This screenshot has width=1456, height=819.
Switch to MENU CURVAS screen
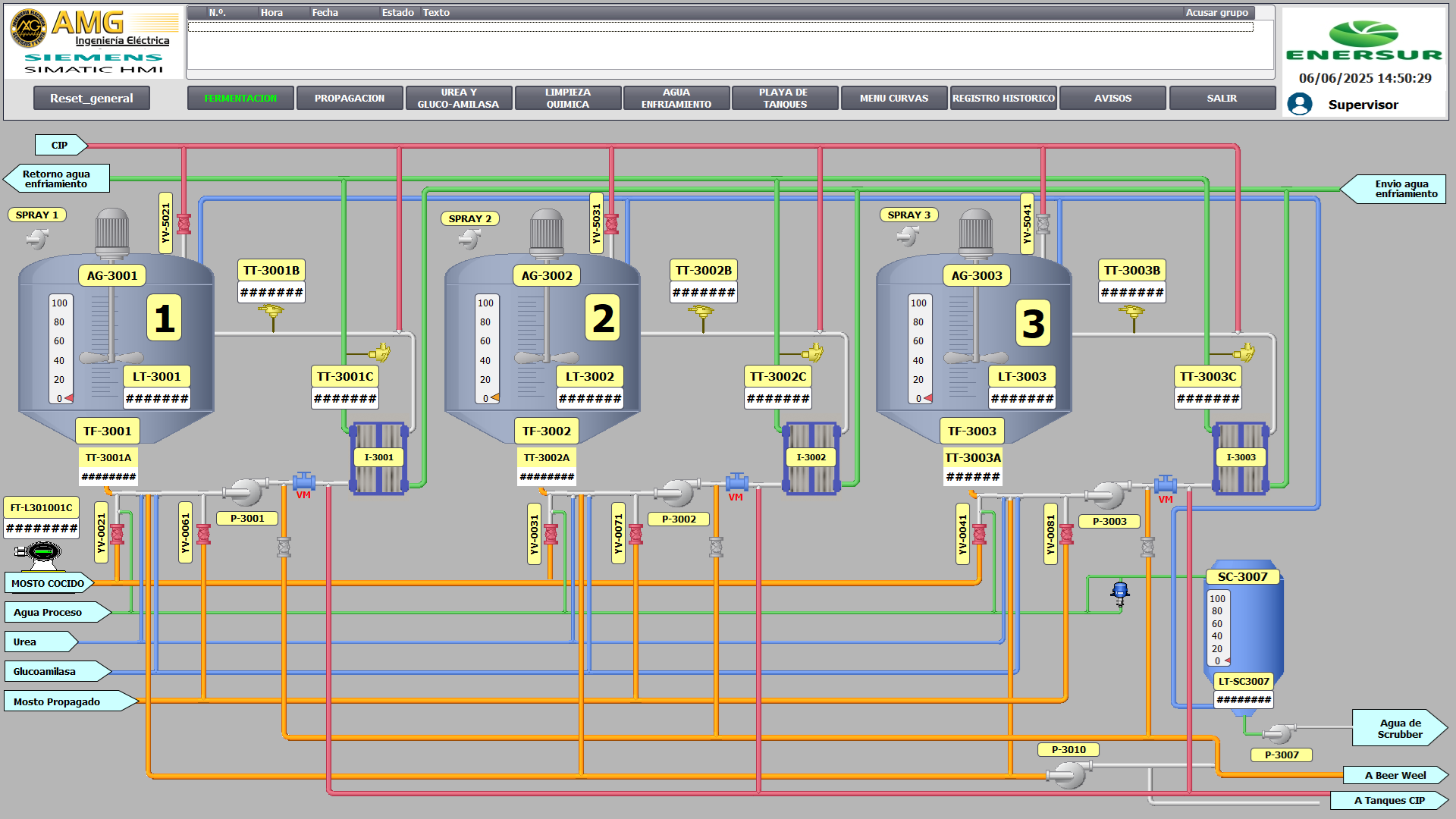893,98
